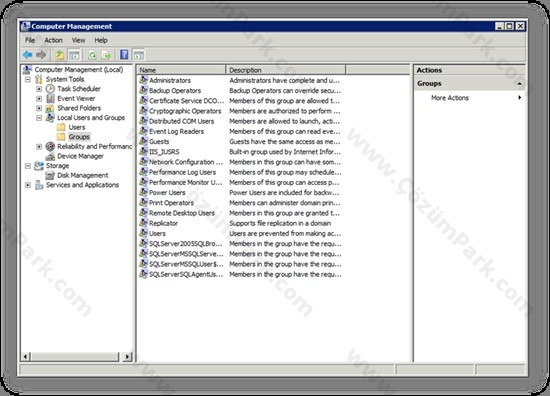Open the View menu

pos(79,40)
